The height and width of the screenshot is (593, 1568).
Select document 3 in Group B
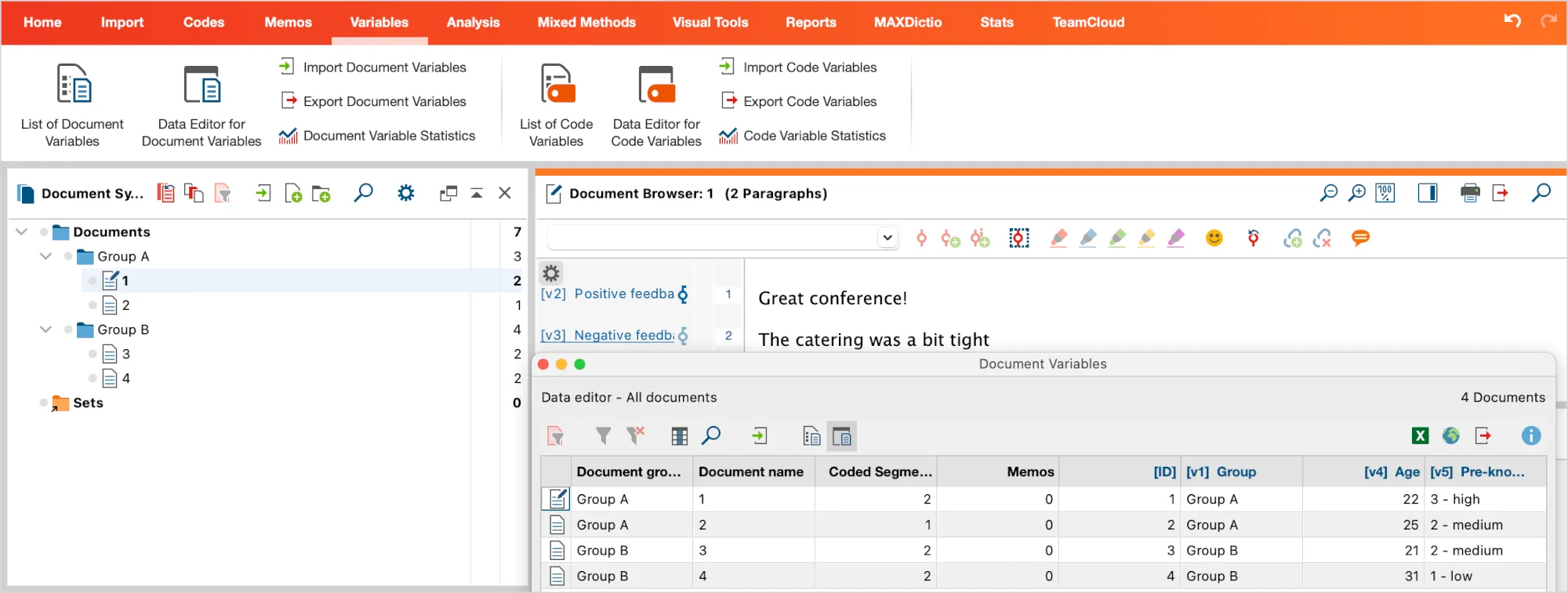pos(125,355)
